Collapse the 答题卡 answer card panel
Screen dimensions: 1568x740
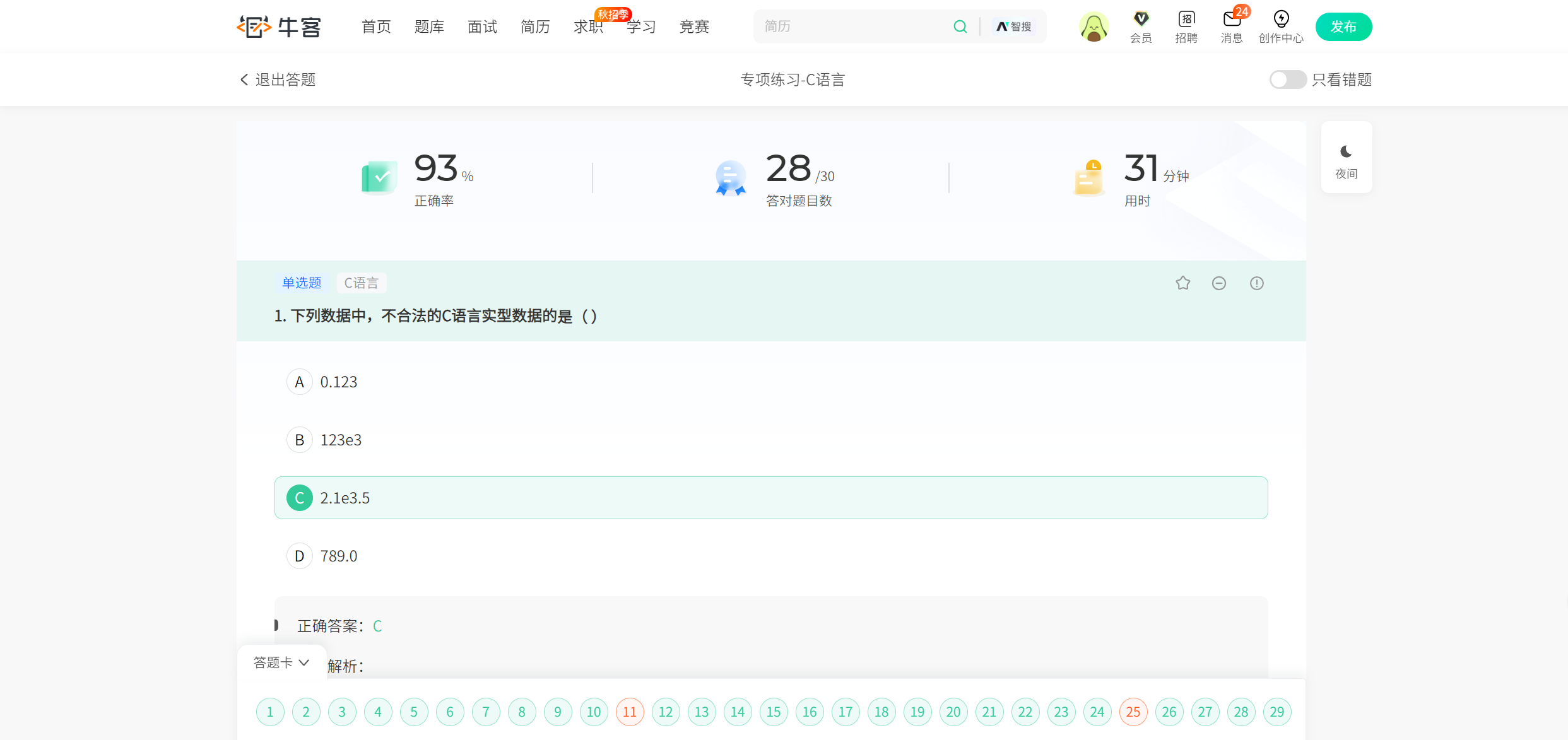281,662
